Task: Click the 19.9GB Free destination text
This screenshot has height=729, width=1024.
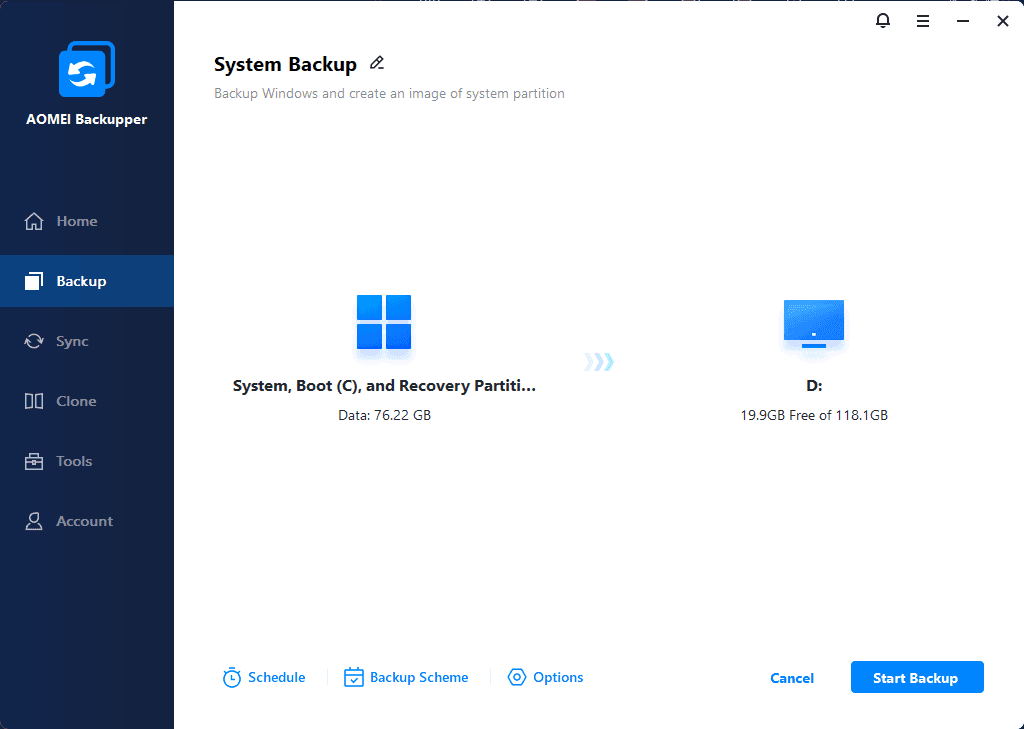Action: point(813,415)
